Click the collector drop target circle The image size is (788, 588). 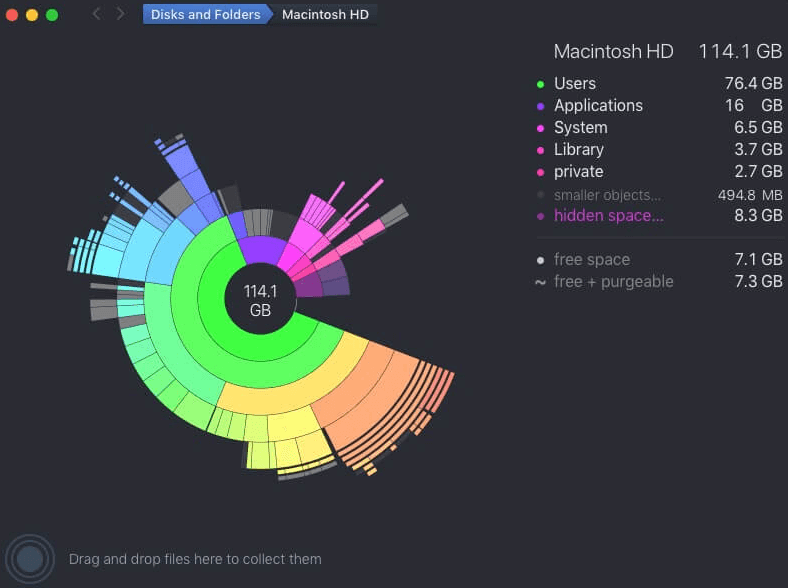pyautogui.click(x=30, y=558)
